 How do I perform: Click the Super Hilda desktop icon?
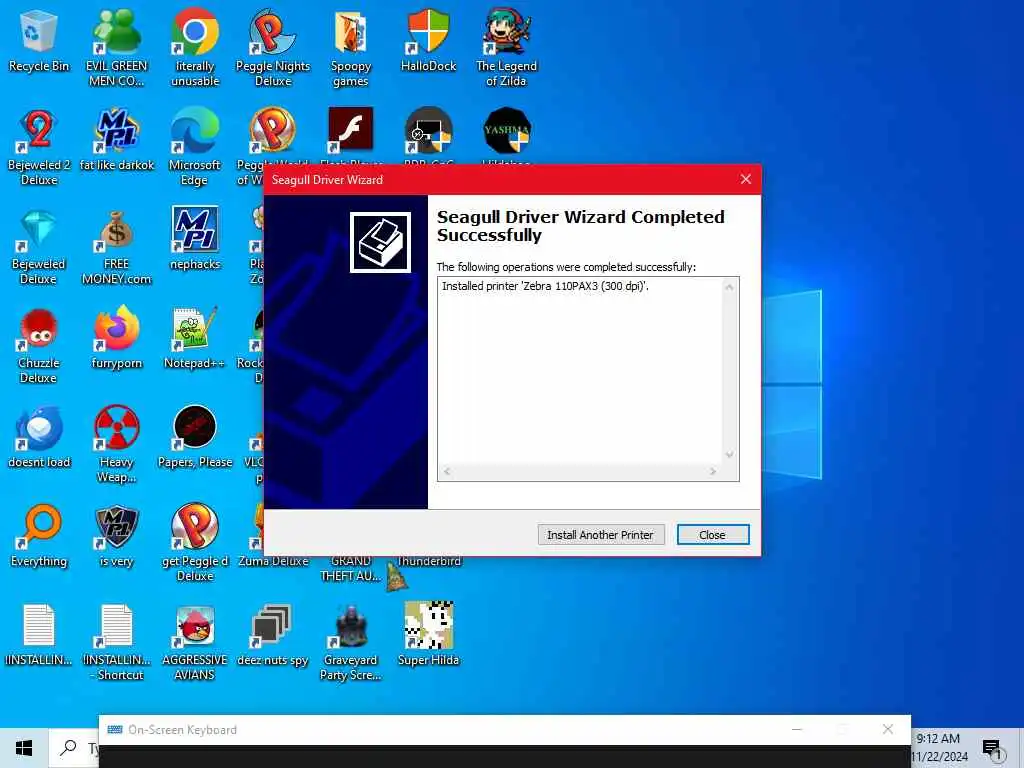coord(428,633)
